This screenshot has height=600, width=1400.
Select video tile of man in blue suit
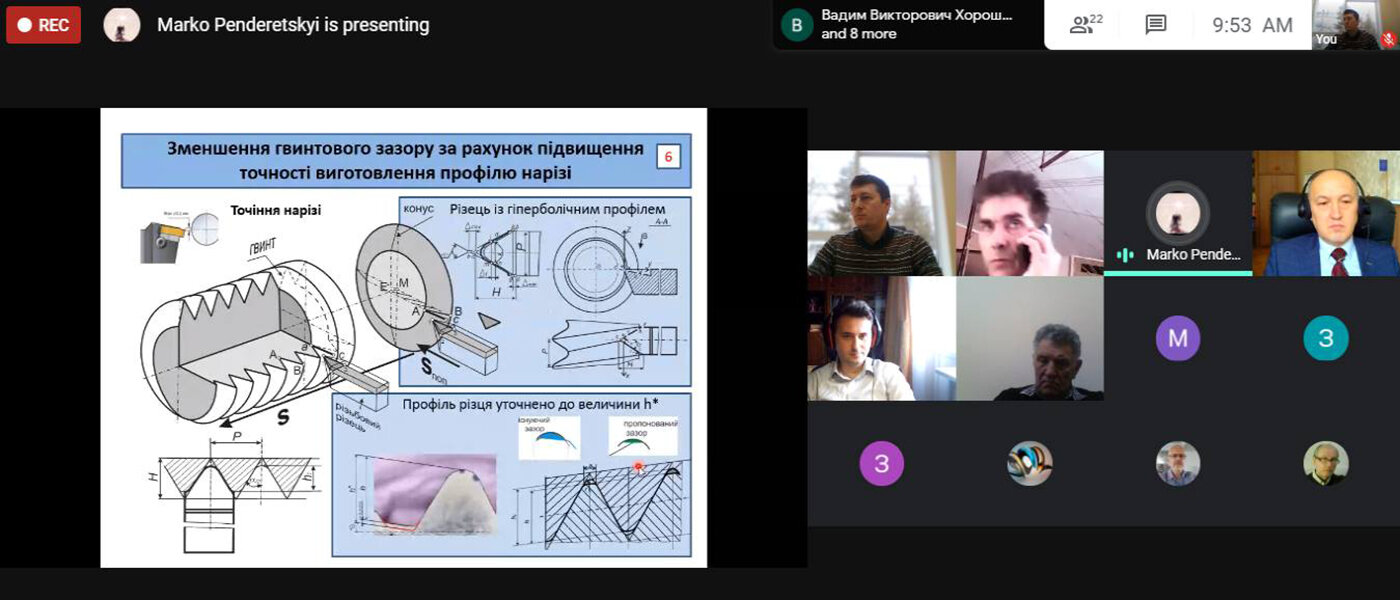[x=1325, y=213]
